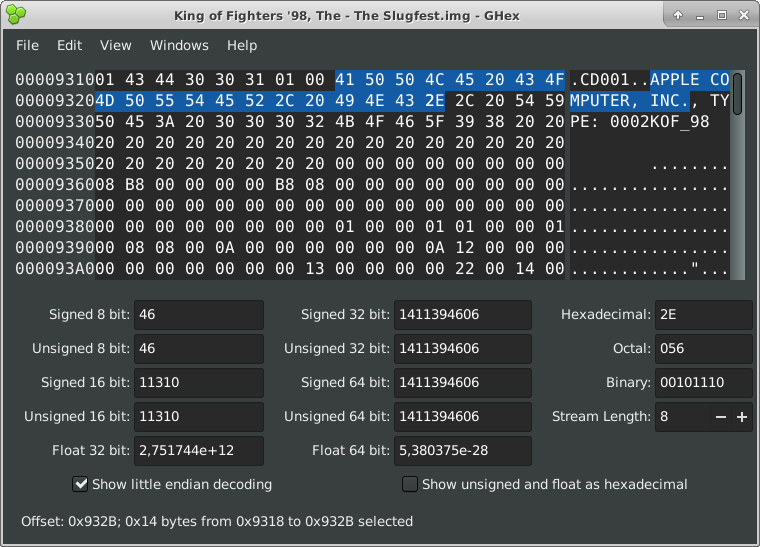The width and height of the screenshot is (760, 547).
Task: Click the 'Stream Length:' label
Action: tap(601, 417)
